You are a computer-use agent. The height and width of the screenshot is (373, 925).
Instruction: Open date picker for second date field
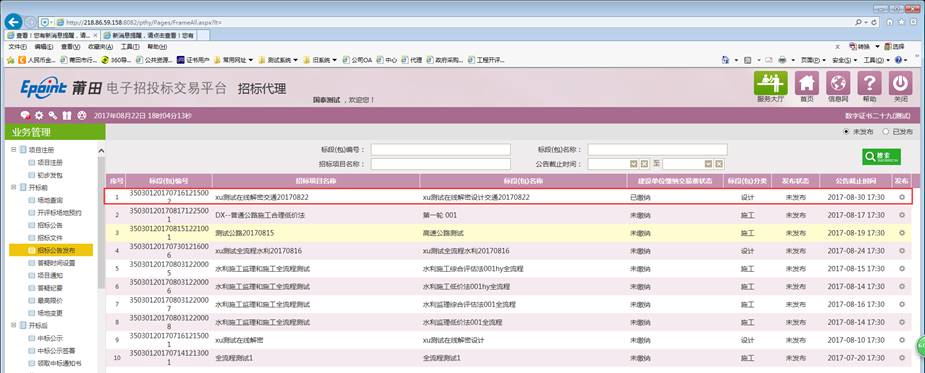[x=708, y=164]
